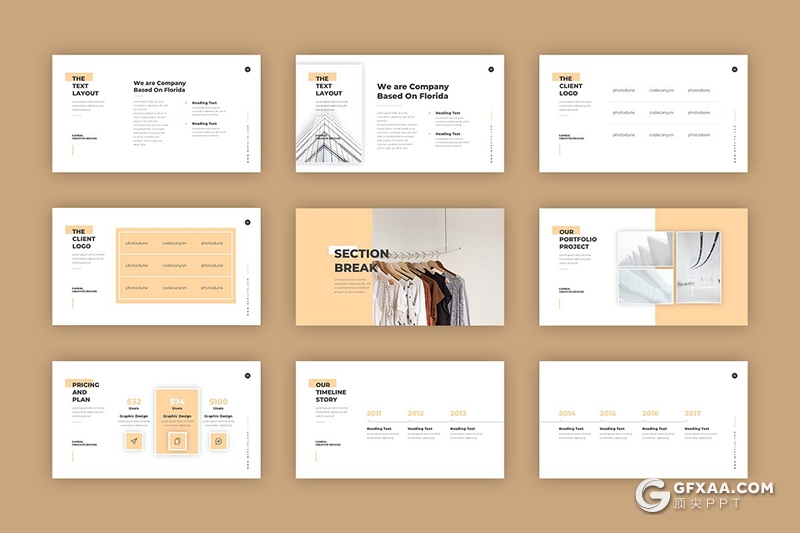
Task: Click black circle badge on Portfolio Project slide
Action: coord(734,223)
